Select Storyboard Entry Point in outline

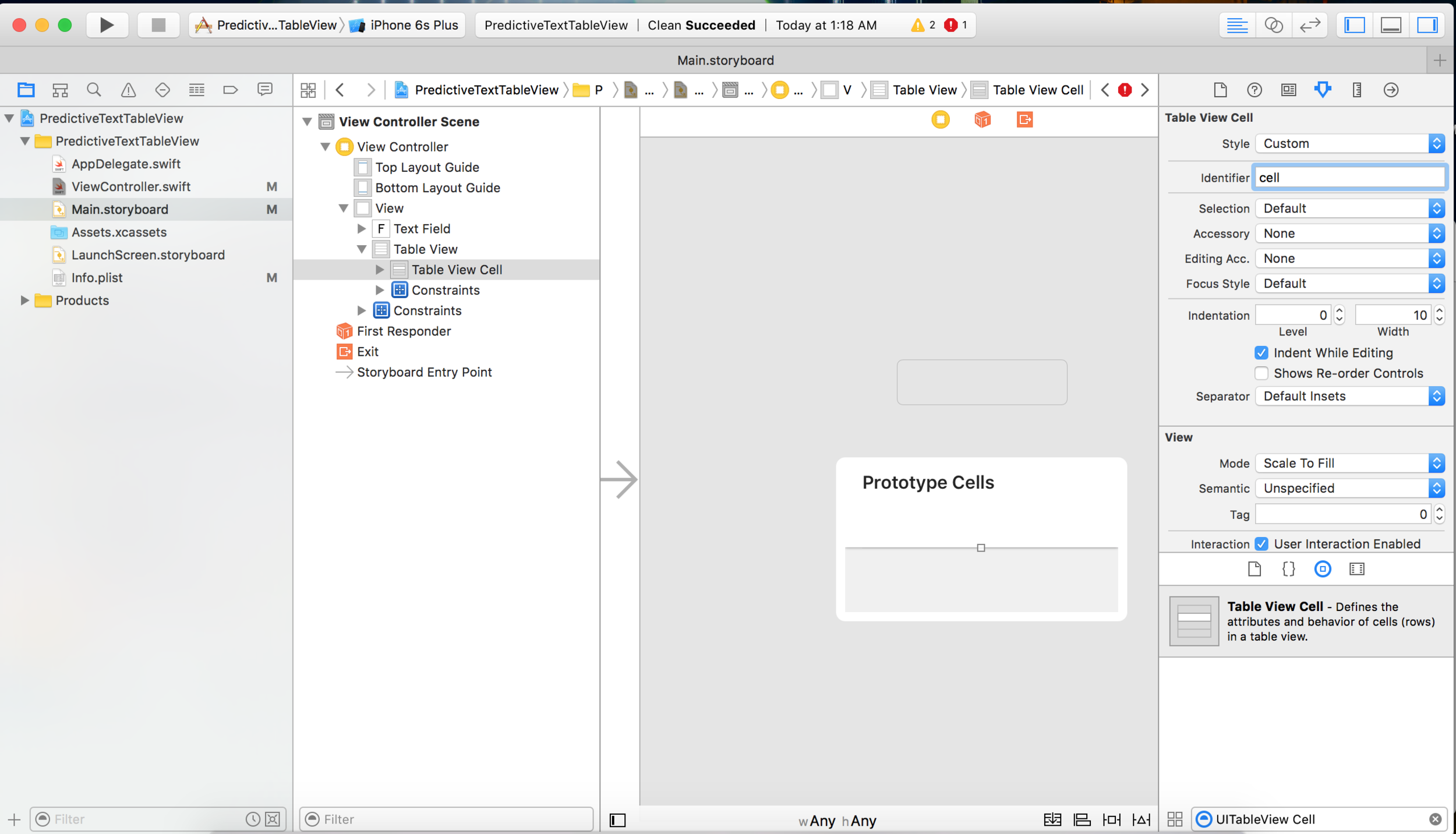424,372
